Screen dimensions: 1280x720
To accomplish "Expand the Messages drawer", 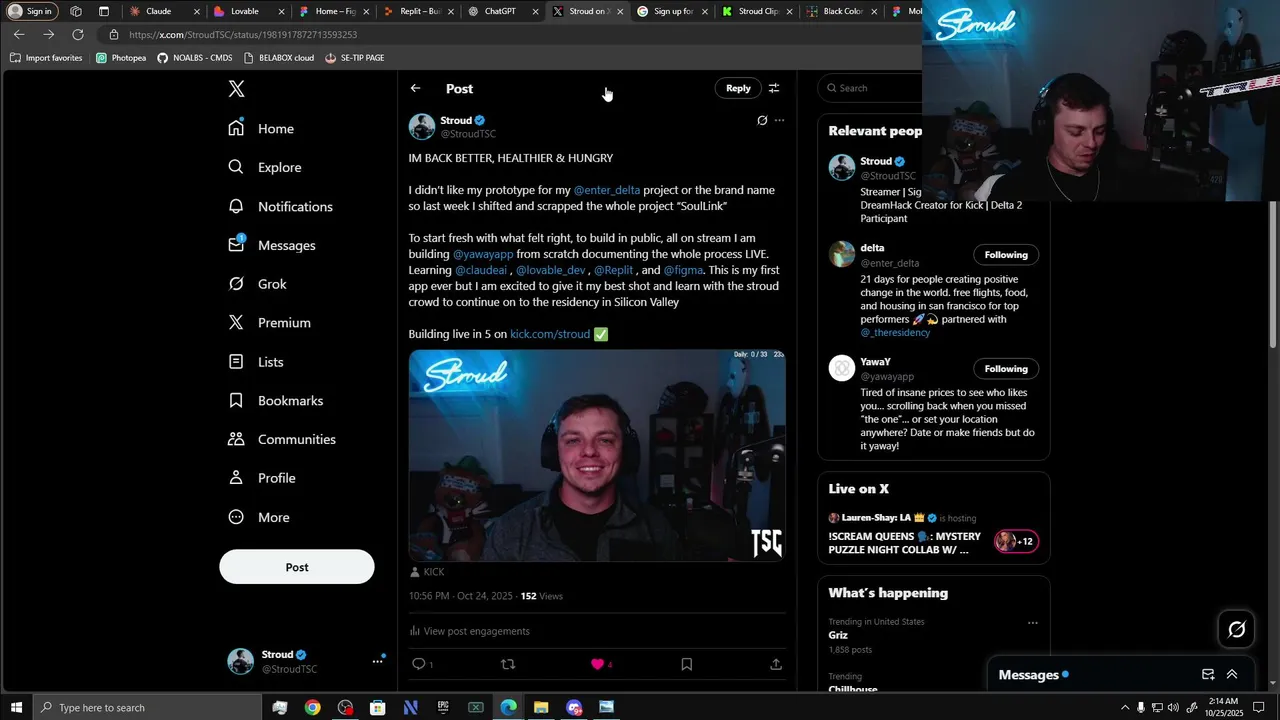I will tap(1232, 675).
